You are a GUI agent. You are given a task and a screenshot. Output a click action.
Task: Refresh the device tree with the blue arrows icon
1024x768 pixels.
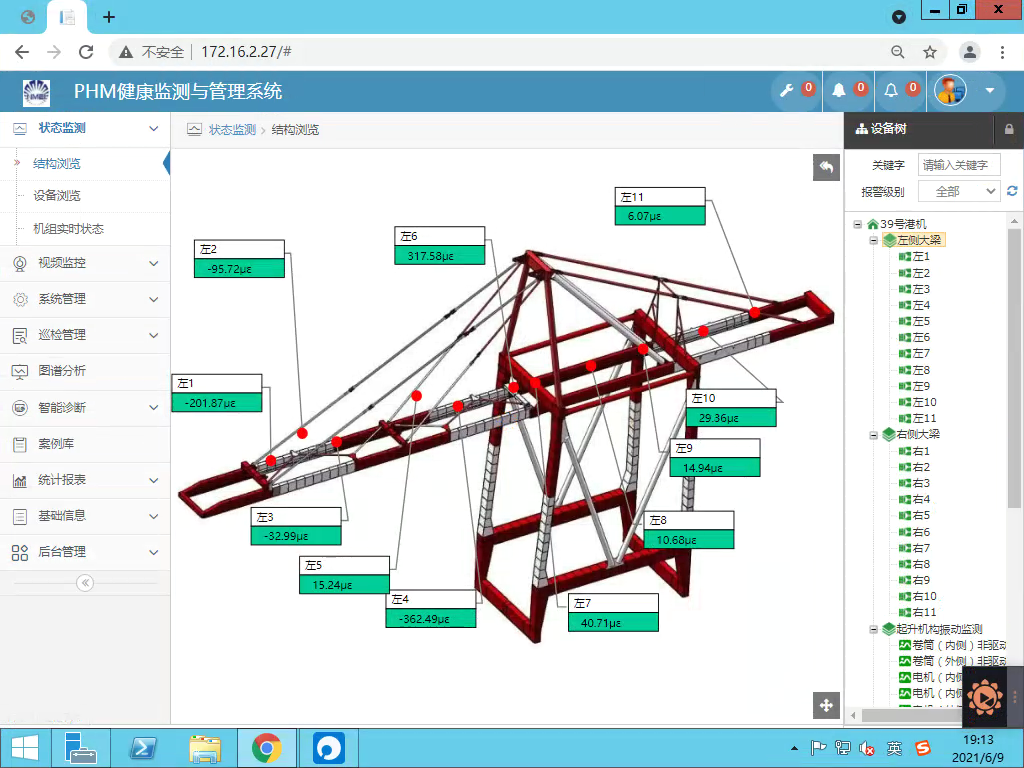[1012, 191]
